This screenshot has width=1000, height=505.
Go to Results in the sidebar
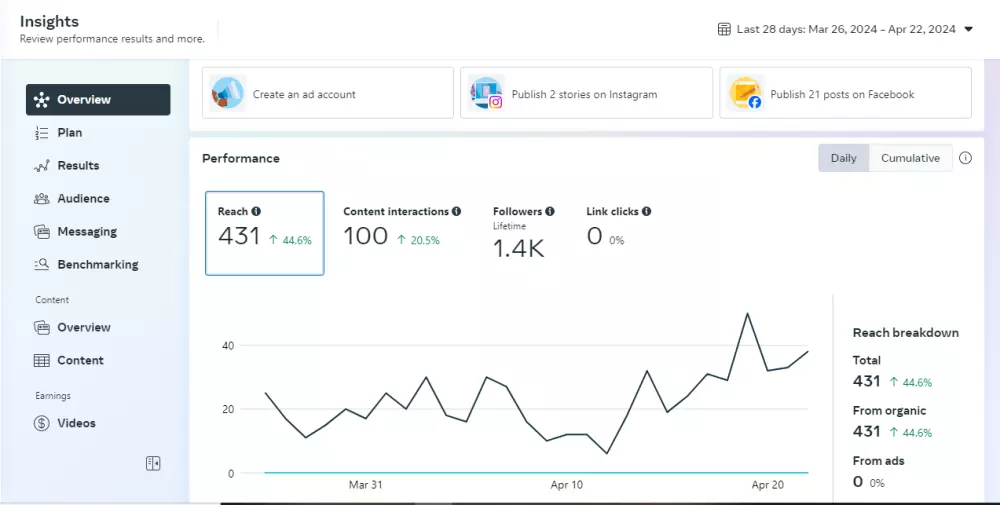(98, 166)
